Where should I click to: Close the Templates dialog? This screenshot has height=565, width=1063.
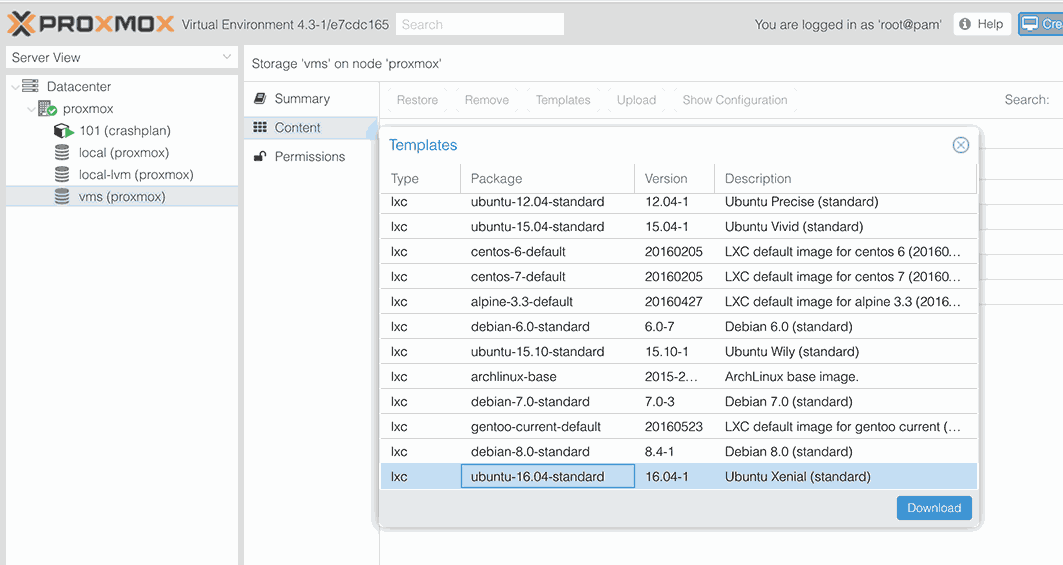961,144
